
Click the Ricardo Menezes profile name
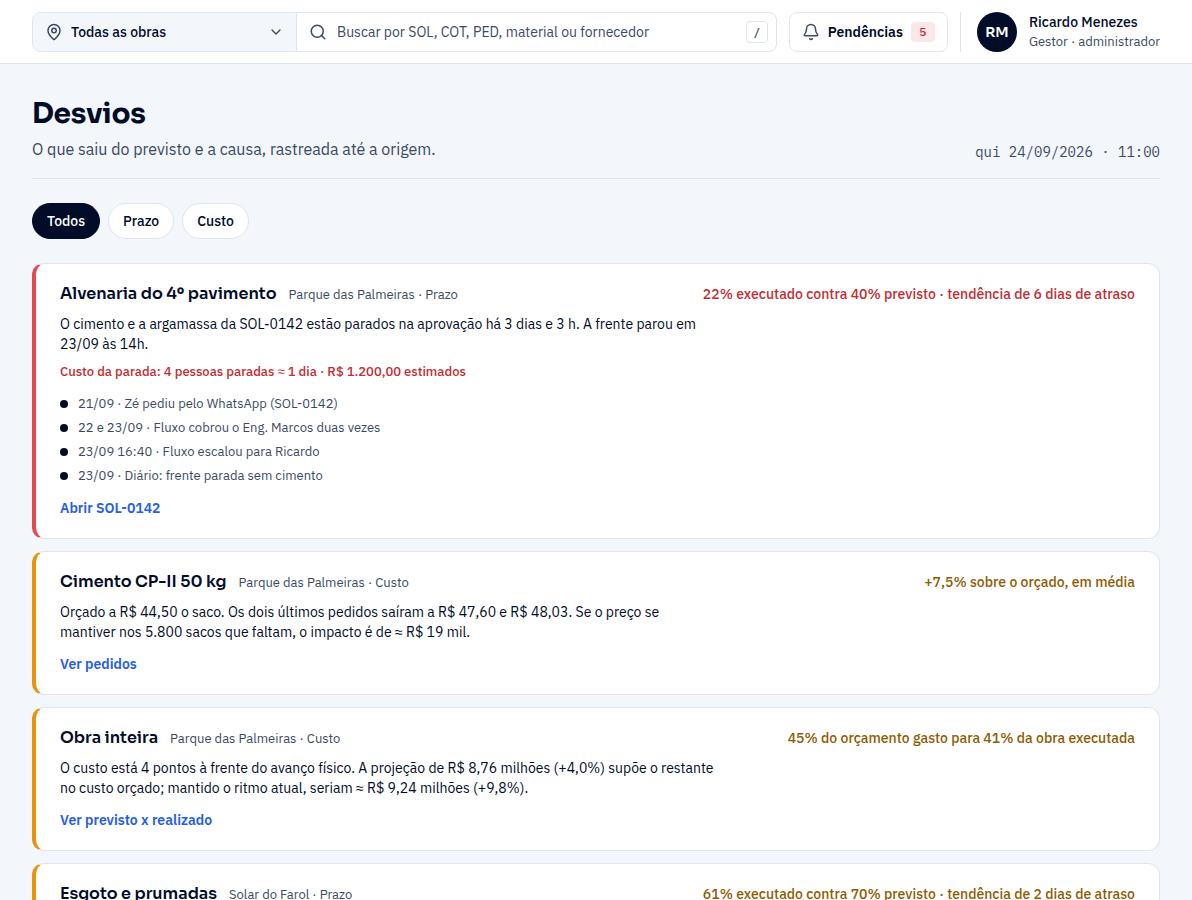(1083, 22)
